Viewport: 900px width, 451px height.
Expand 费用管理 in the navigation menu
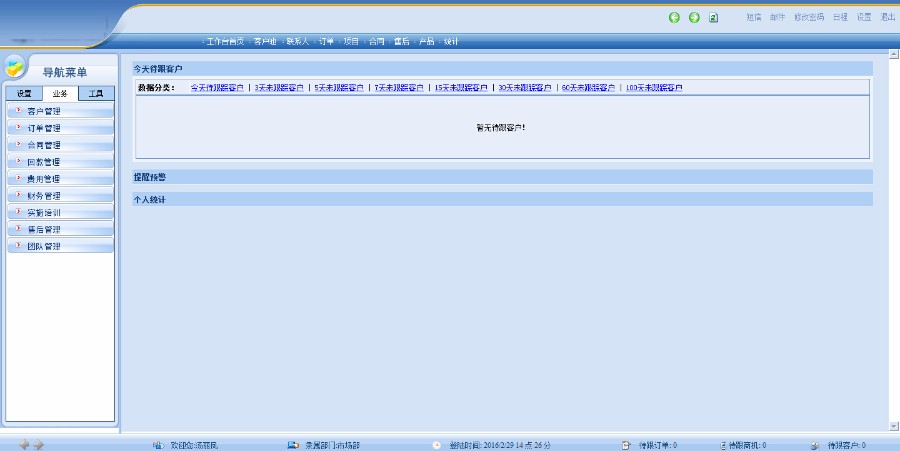[60, 178]
